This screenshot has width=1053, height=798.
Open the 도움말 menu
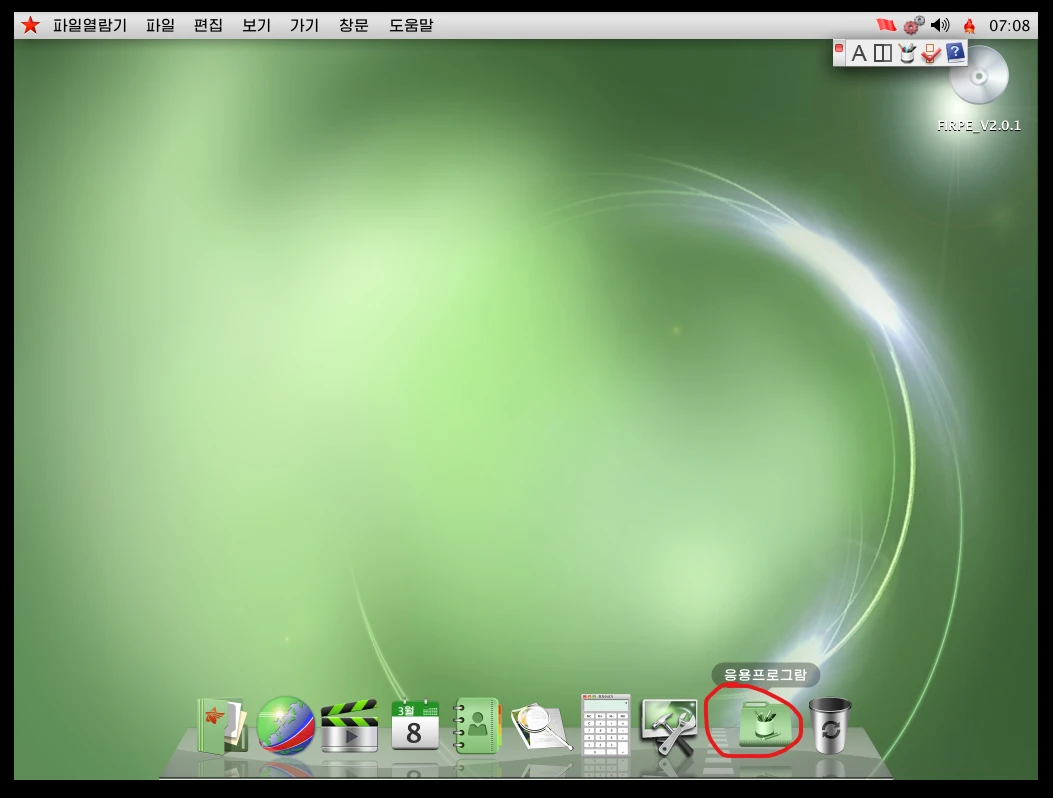[x=411, y=25]
